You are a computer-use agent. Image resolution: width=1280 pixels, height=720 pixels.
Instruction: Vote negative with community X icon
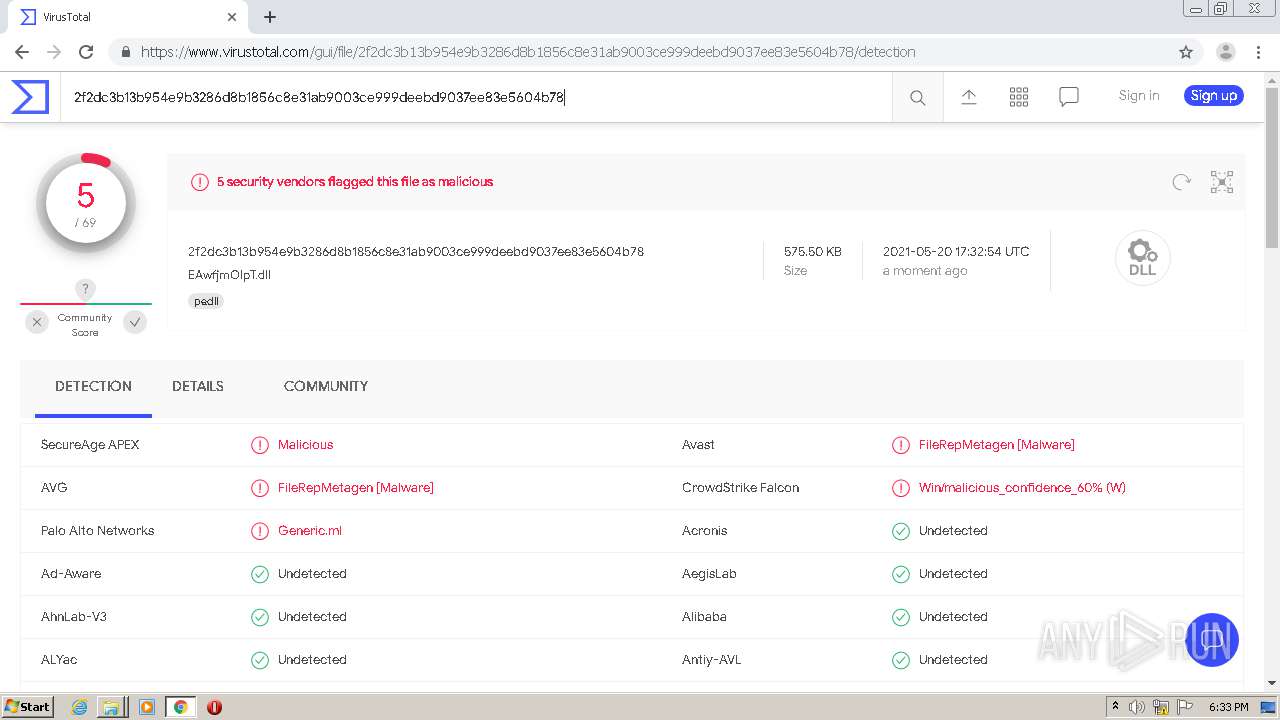coord(37,322)
